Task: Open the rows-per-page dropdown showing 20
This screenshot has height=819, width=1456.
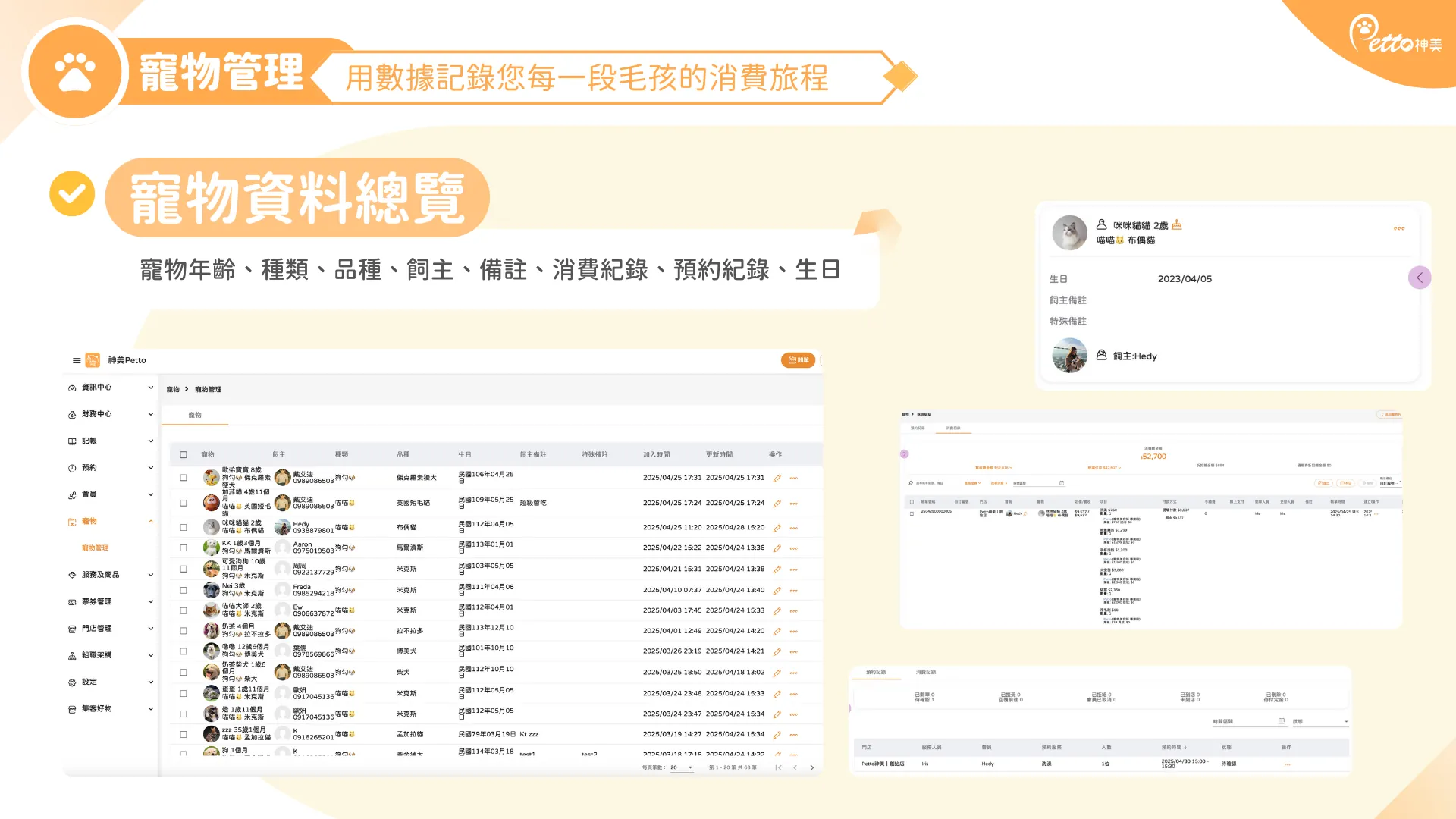Action: (x=681, y=768)
